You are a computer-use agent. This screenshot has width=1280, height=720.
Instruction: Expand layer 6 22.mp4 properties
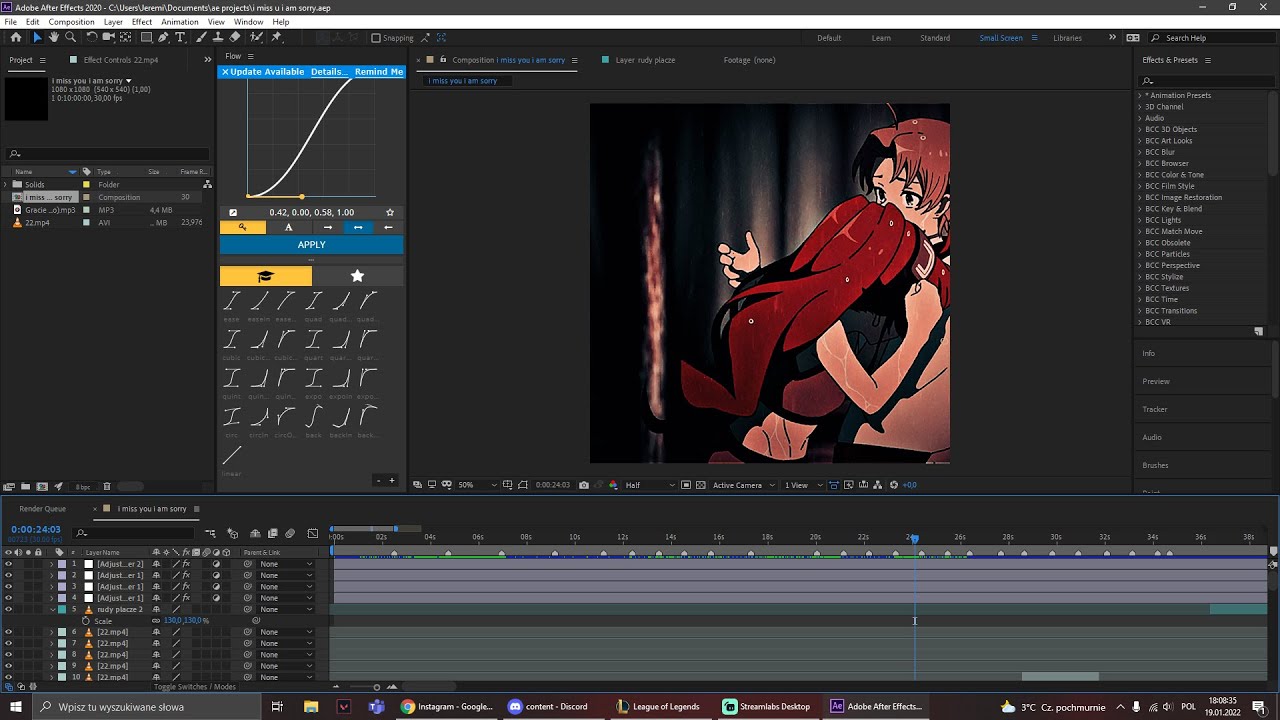click(x=52, y=632)
